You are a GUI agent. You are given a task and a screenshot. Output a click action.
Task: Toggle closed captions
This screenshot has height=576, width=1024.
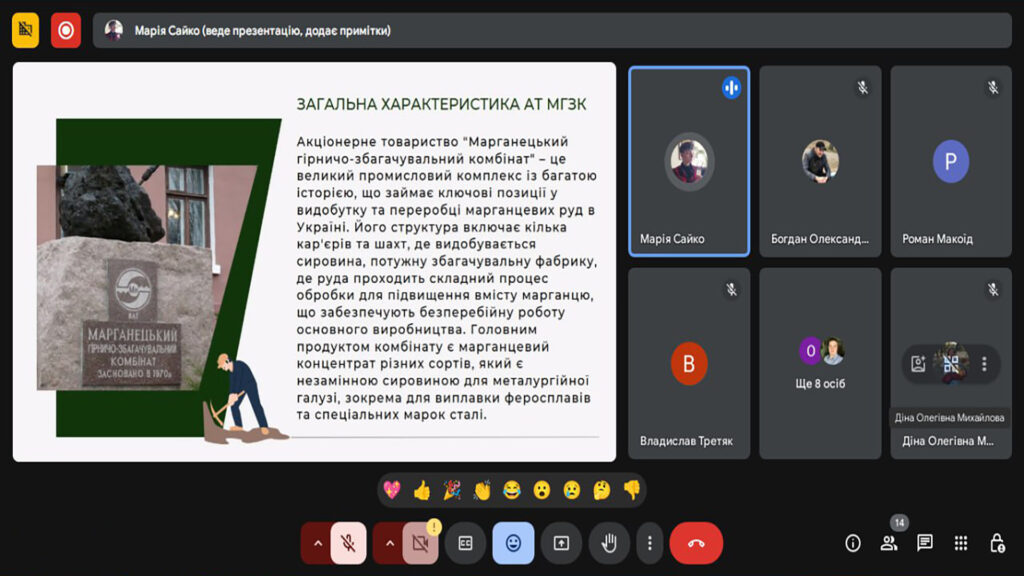tap(465, 543)
